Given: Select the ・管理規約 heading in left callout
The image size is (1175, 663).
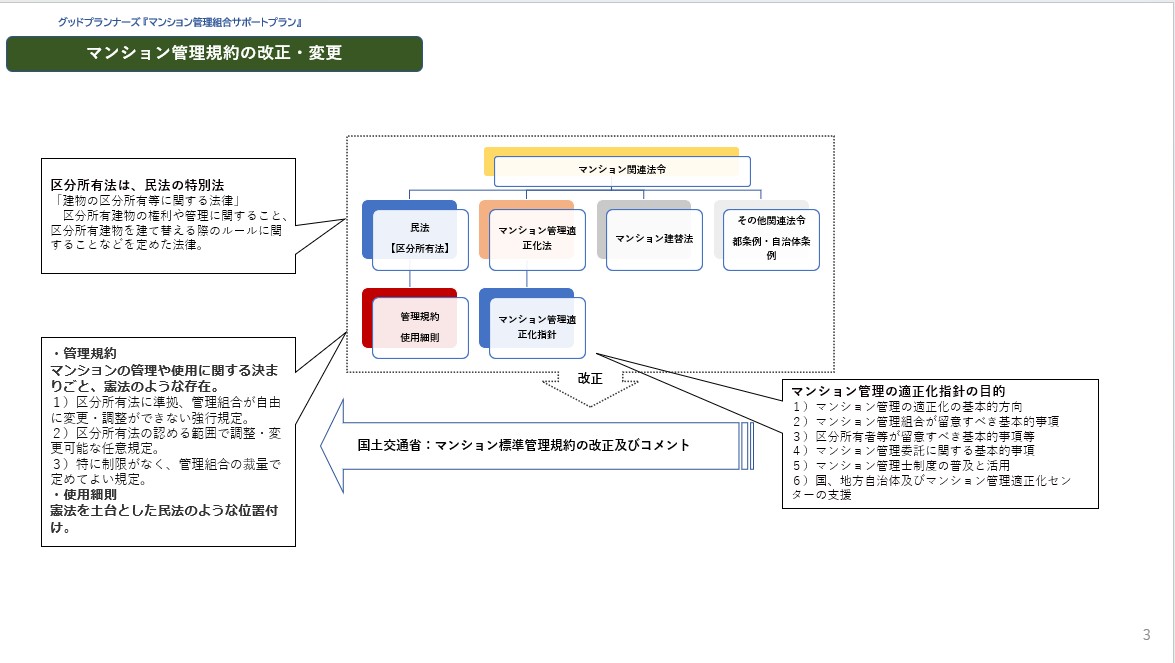Looking at the screenshot, I should click(x=84, y=353).
